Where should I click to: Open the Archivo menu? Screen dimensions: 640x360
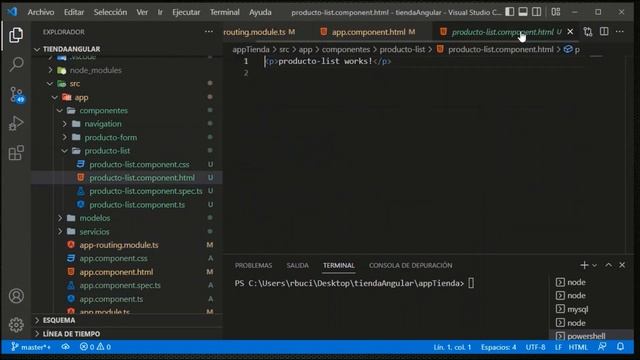(41, 12)
